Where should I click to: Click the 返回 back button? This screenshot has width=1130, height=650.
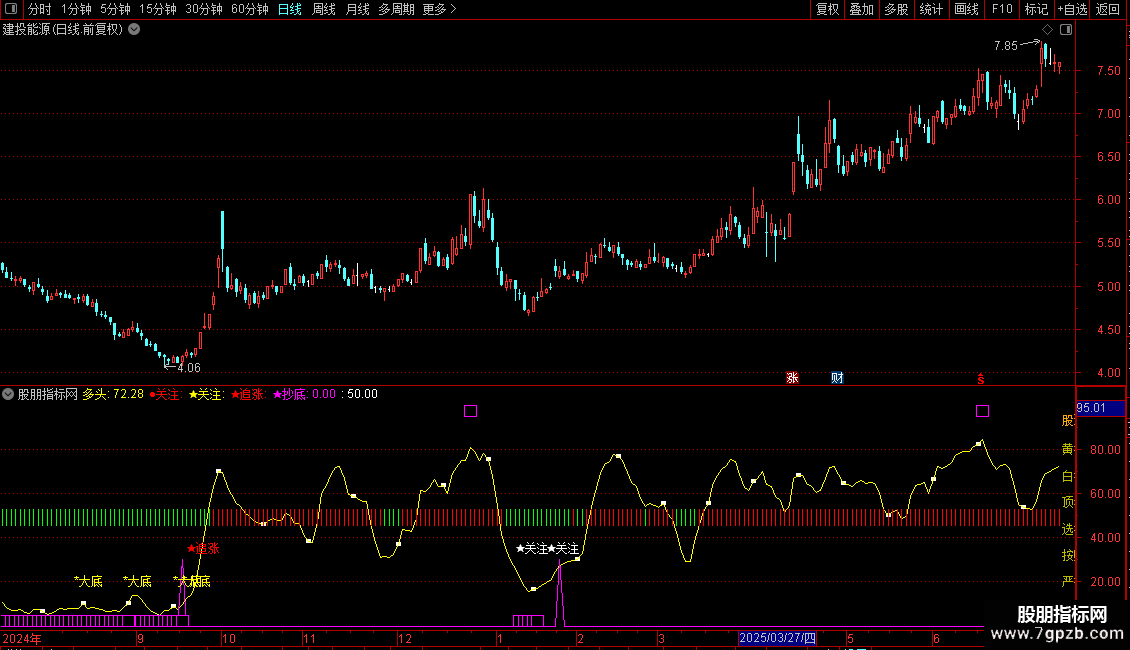(1108, 9)
